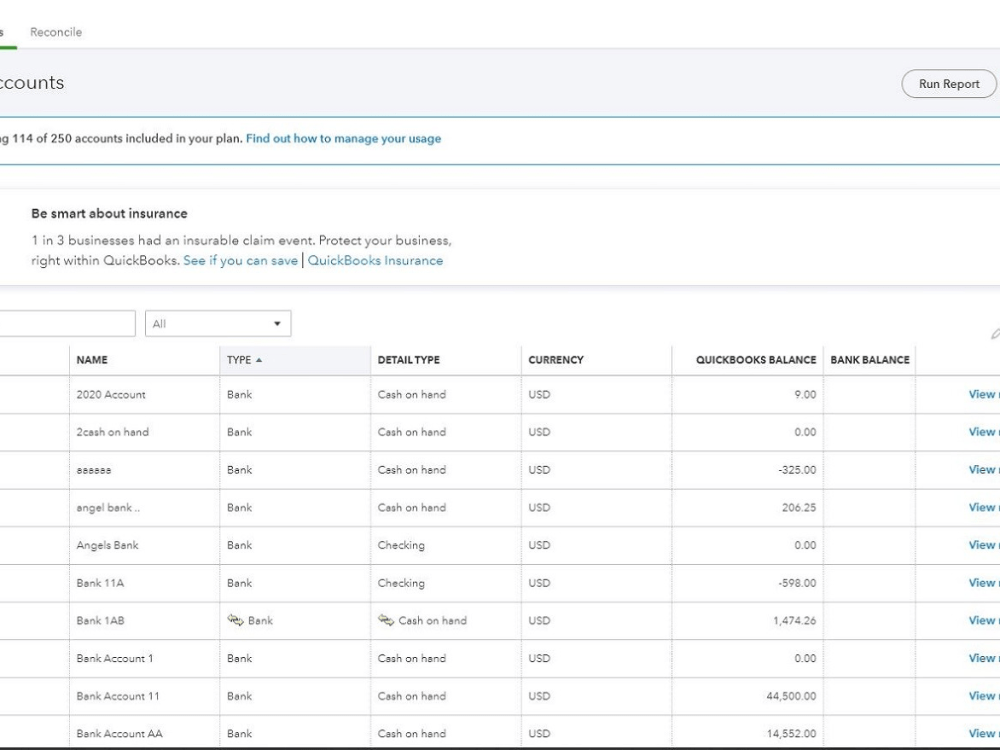This screenshot has height=750, width=1000.
Task: Click the pencil edit icon above the table
Action: (995, 334)
